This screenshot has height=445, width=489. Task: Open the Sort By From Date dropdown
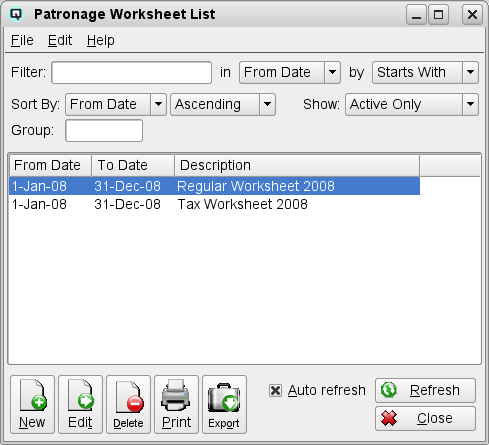[x=116, y=104]
